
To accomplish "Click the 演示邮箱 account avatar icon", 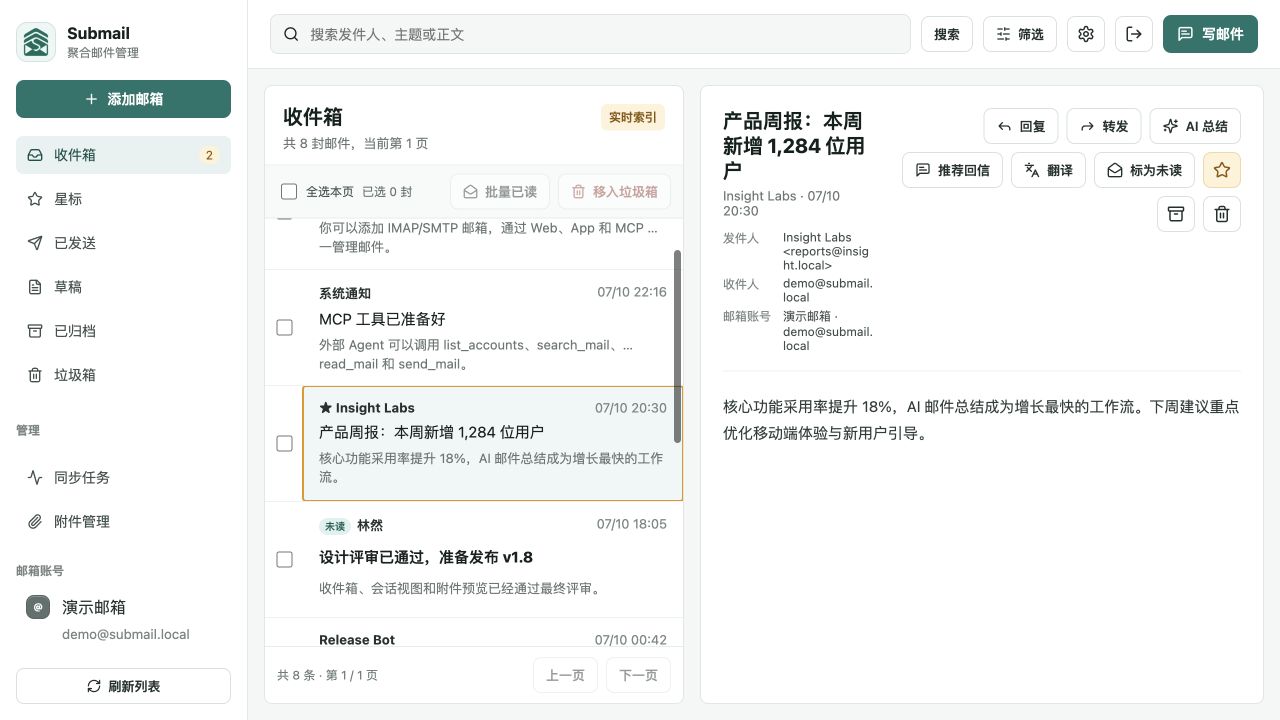I will pyautogui.click(x=38, y=607).
